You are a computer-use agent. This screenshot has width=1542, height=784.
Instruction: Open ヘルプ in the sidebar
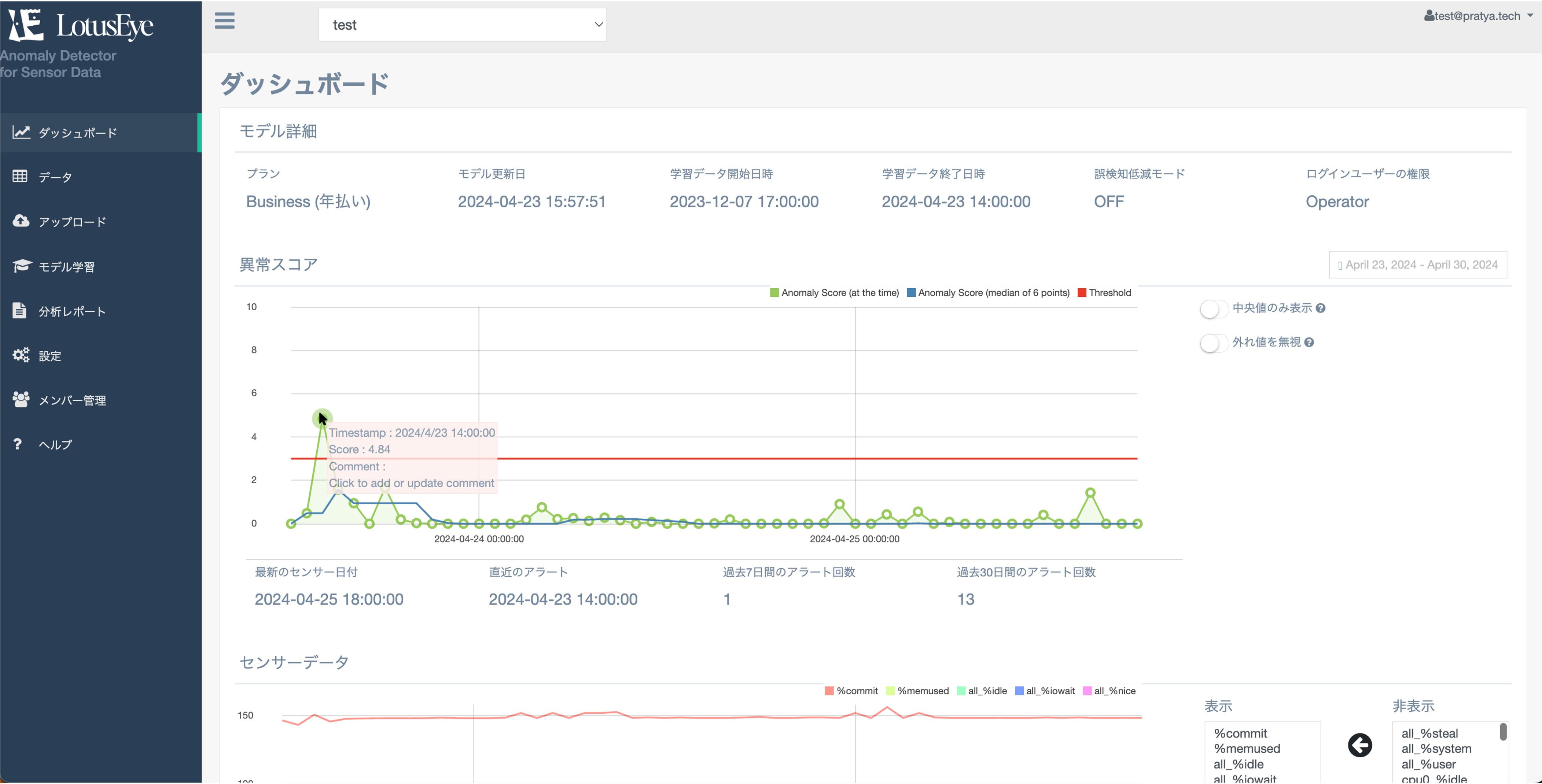[x=100, y=444]
